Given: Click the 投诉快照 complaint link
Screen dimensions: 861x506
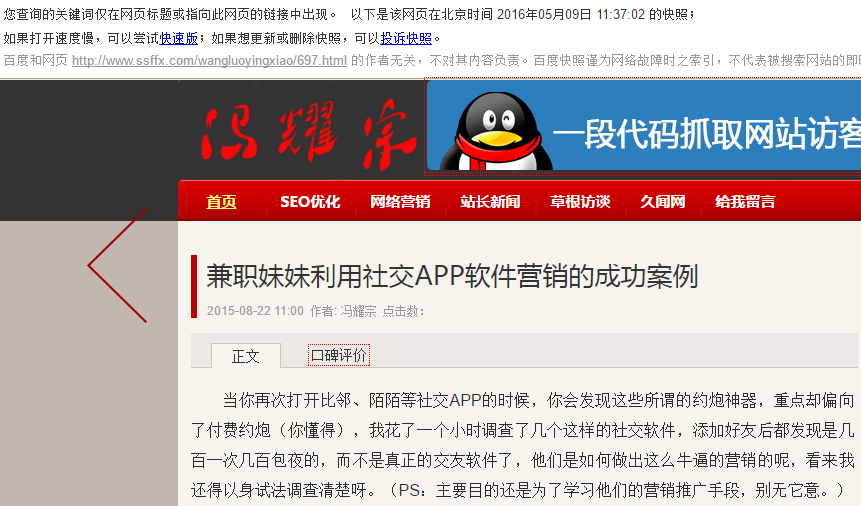Looking at the screenshot, I should point(406,38).
